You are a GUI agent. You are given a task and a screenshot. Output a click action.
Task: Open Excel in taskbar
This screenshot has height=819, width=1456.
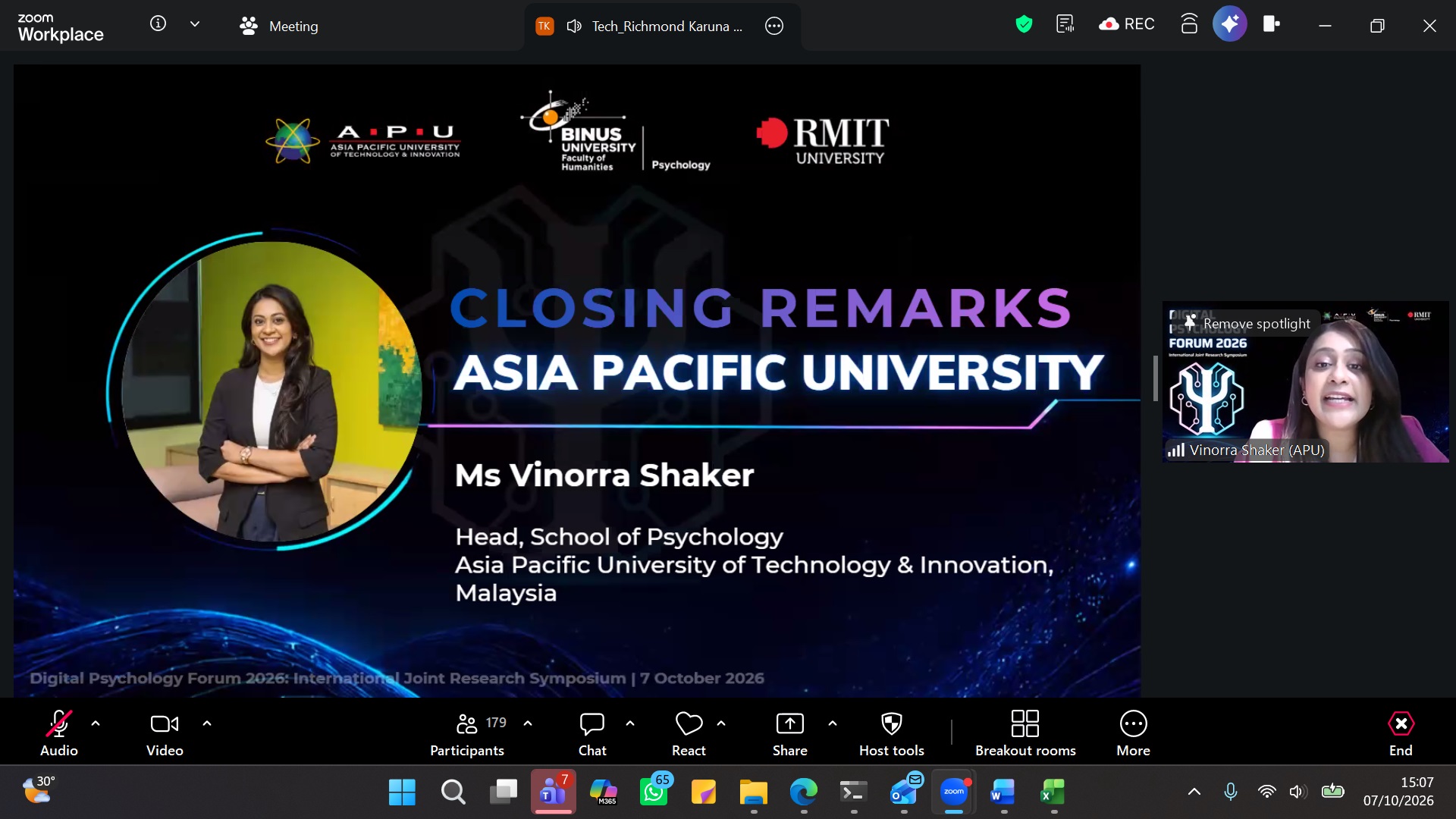coord(1053,792)
